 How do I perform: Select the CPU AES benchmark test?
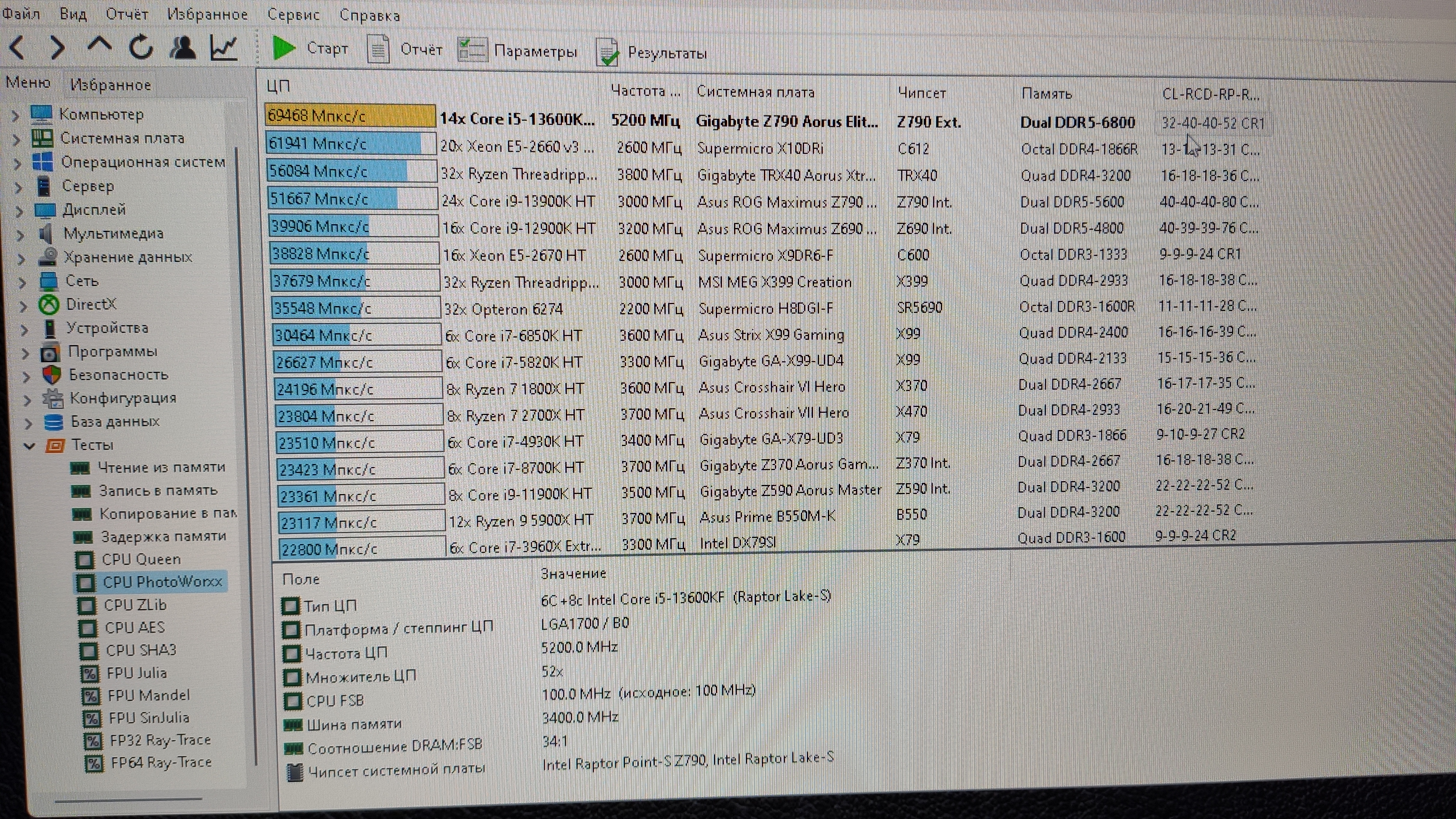click(x=135, y=628)
